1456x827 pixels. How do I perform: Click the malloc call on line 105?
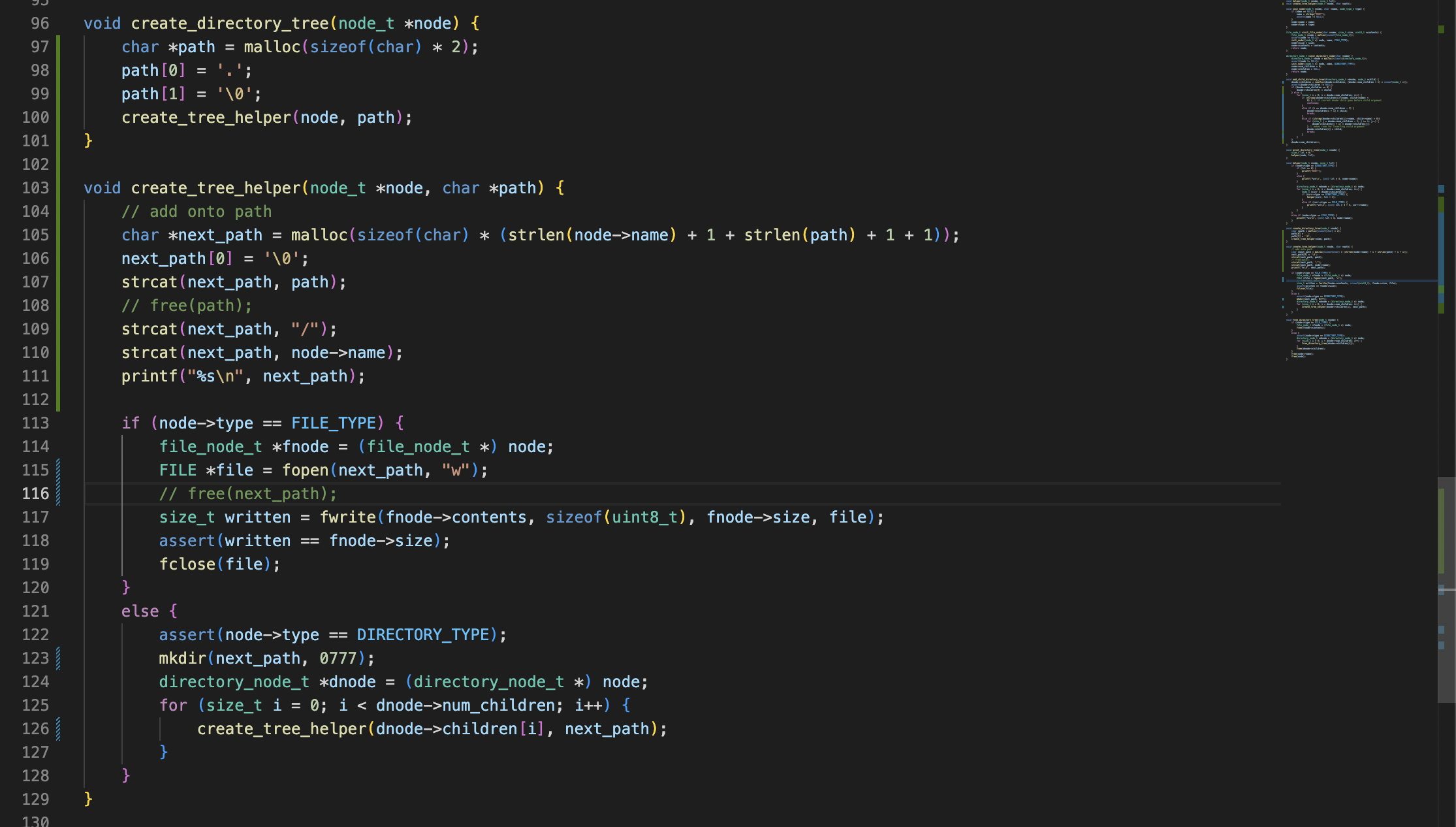point(319,235)
